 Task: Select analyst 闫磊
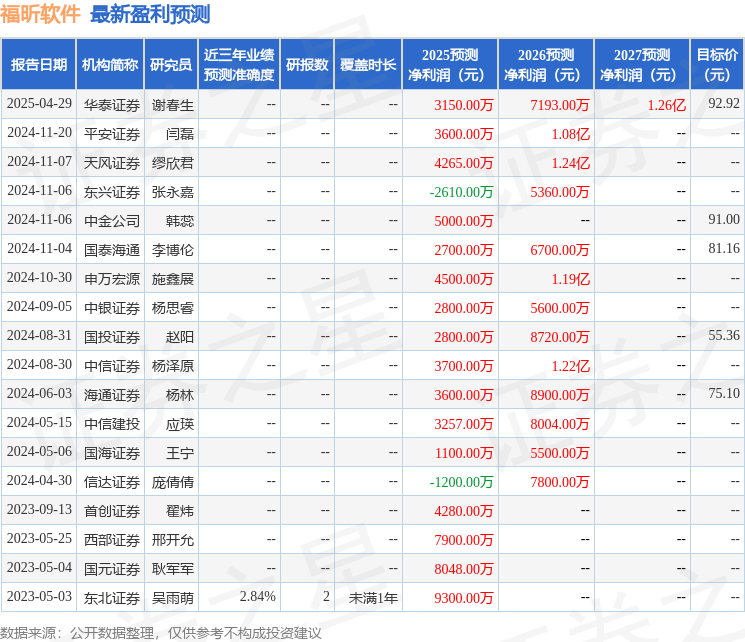tap(180, 134)
